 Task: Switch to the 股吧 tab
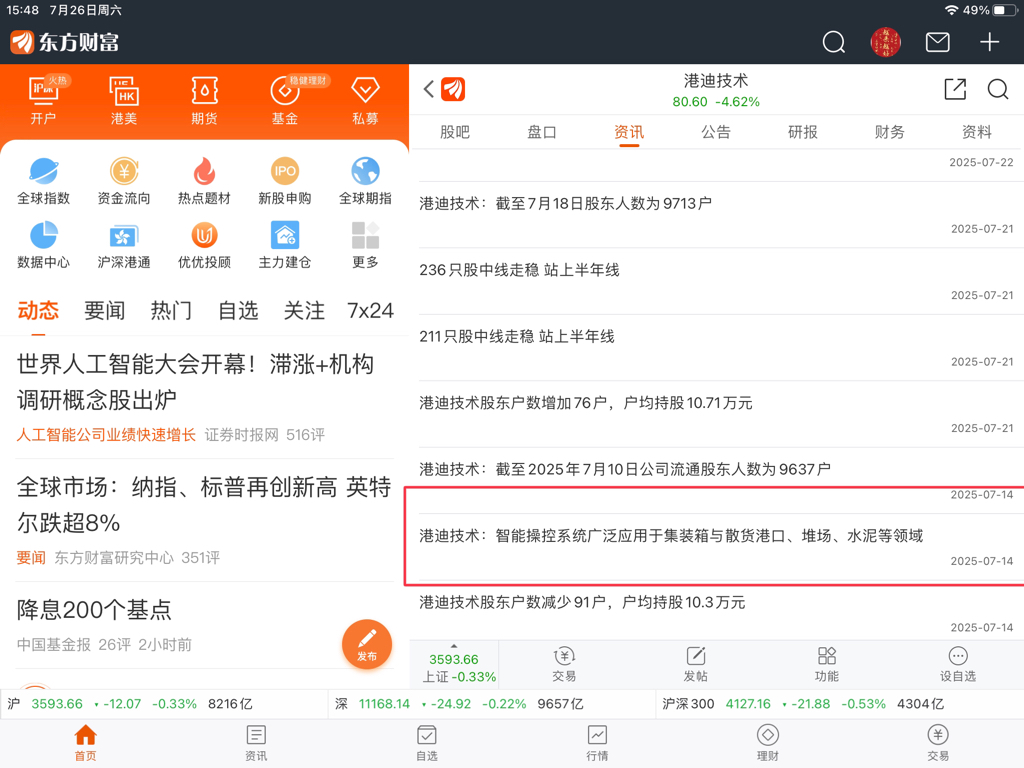[455, 132]
